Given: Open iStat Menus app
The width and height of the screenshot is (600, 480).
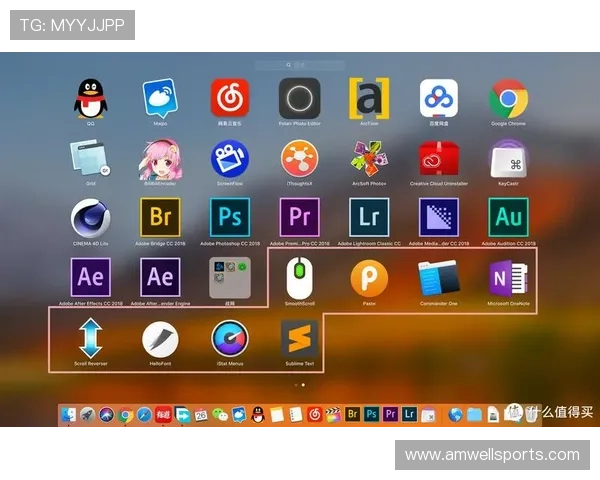Looking at the screenshot, I should (x=229, y=338).
